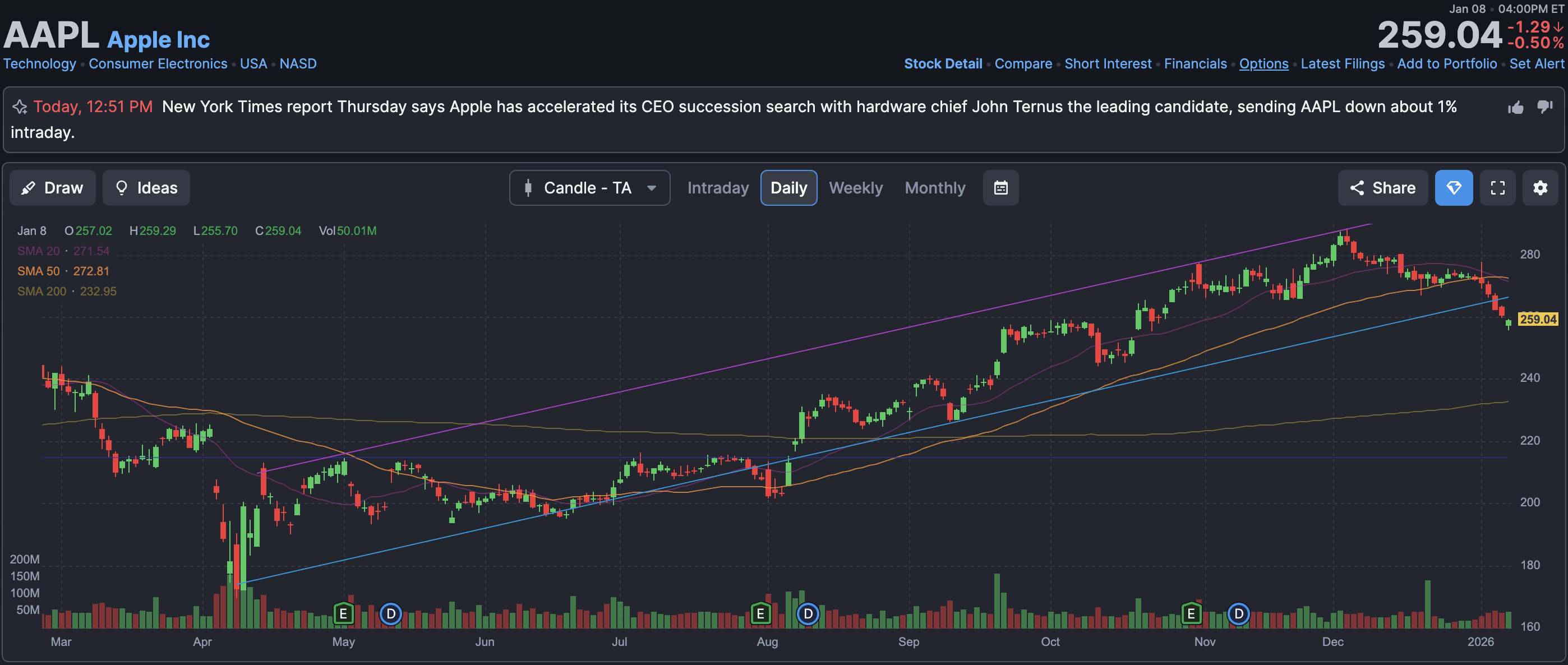Open the Options link

click(1263, 64)
